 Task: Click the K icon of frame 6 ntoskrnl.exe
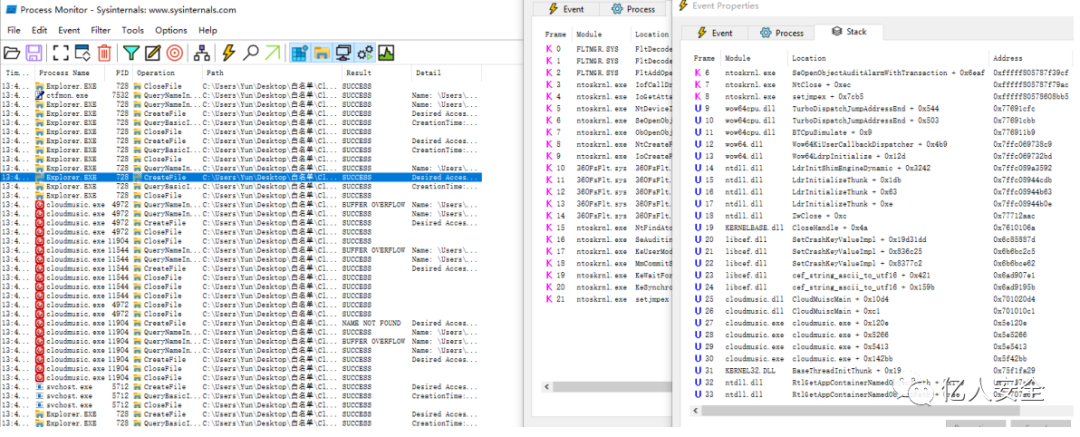point(698,72)
